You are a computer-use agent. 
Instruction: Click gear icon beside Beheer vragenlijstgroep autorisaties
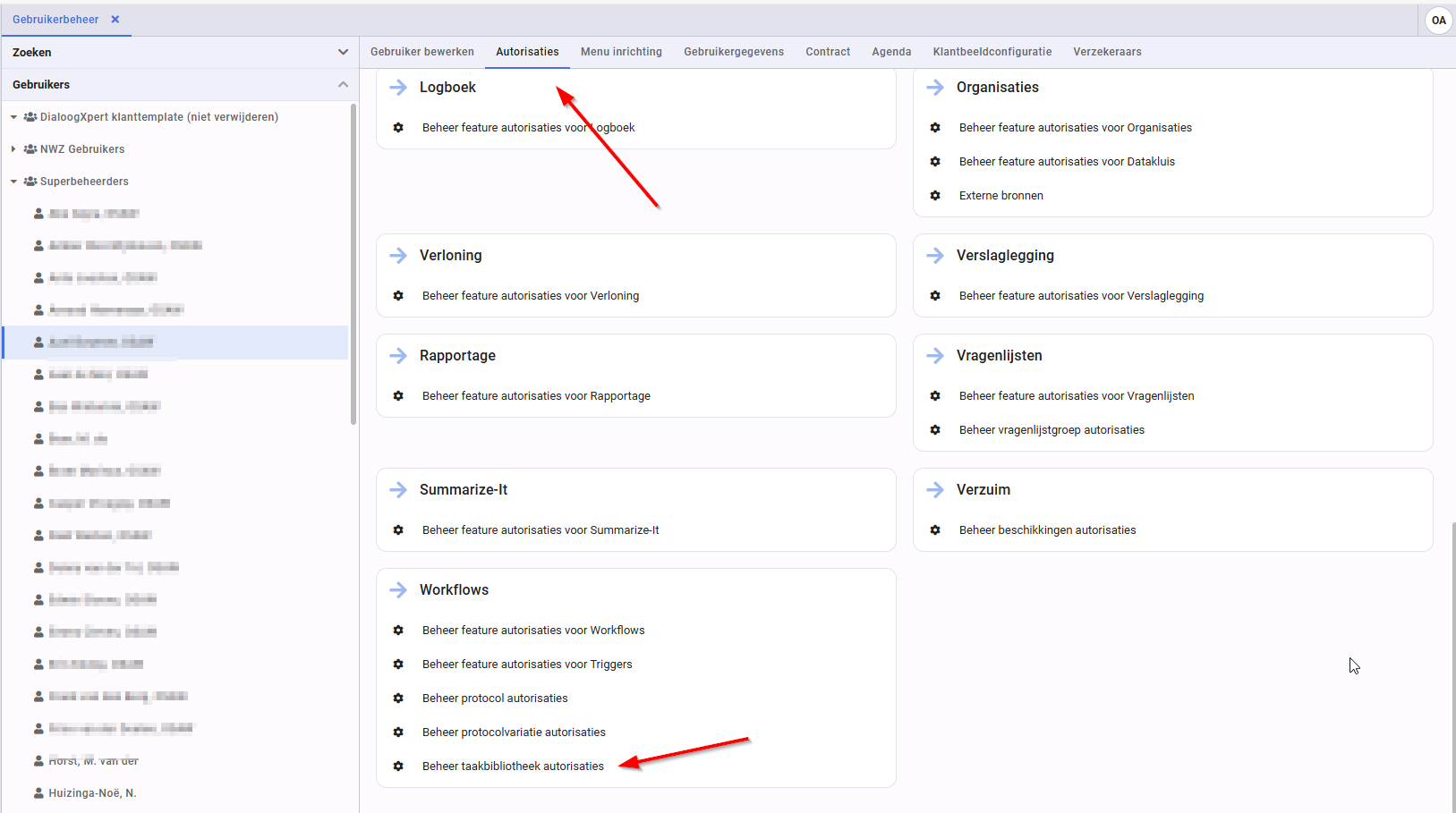[x=935, y=430]
